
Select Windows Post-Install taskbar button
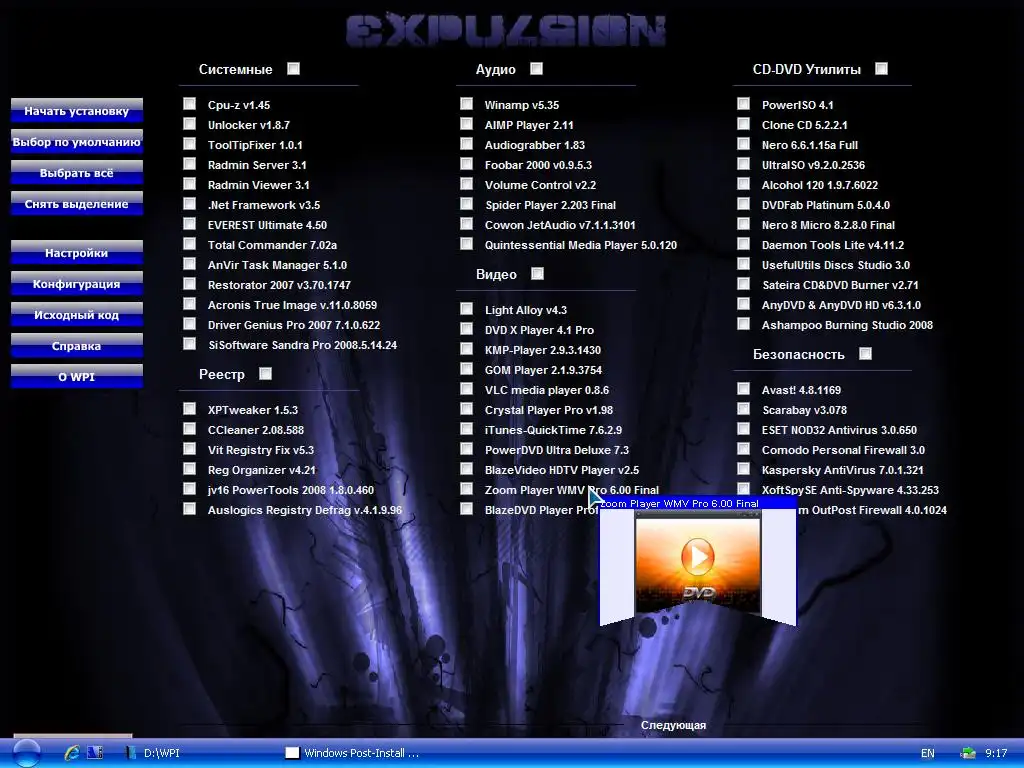pos(352,753)
